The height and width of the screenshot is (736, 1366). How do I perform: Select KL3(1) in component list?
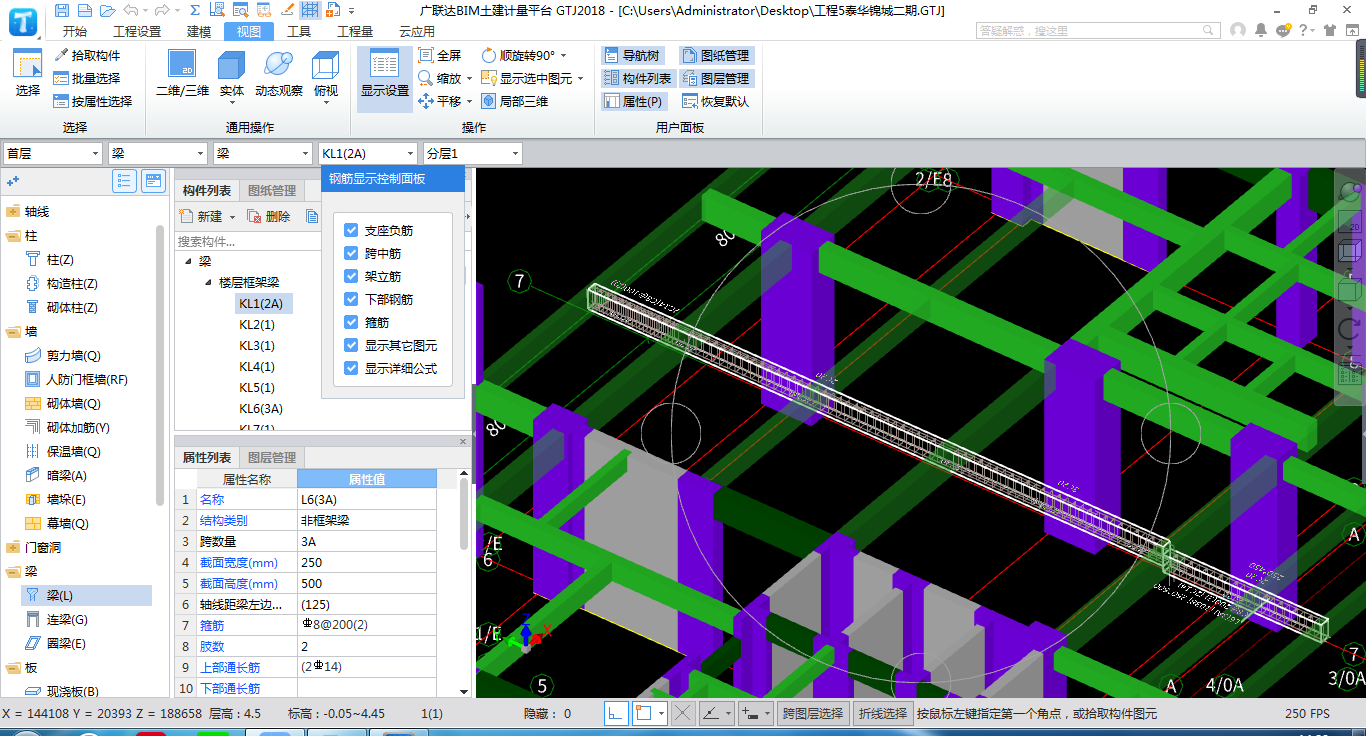point(257,346)
